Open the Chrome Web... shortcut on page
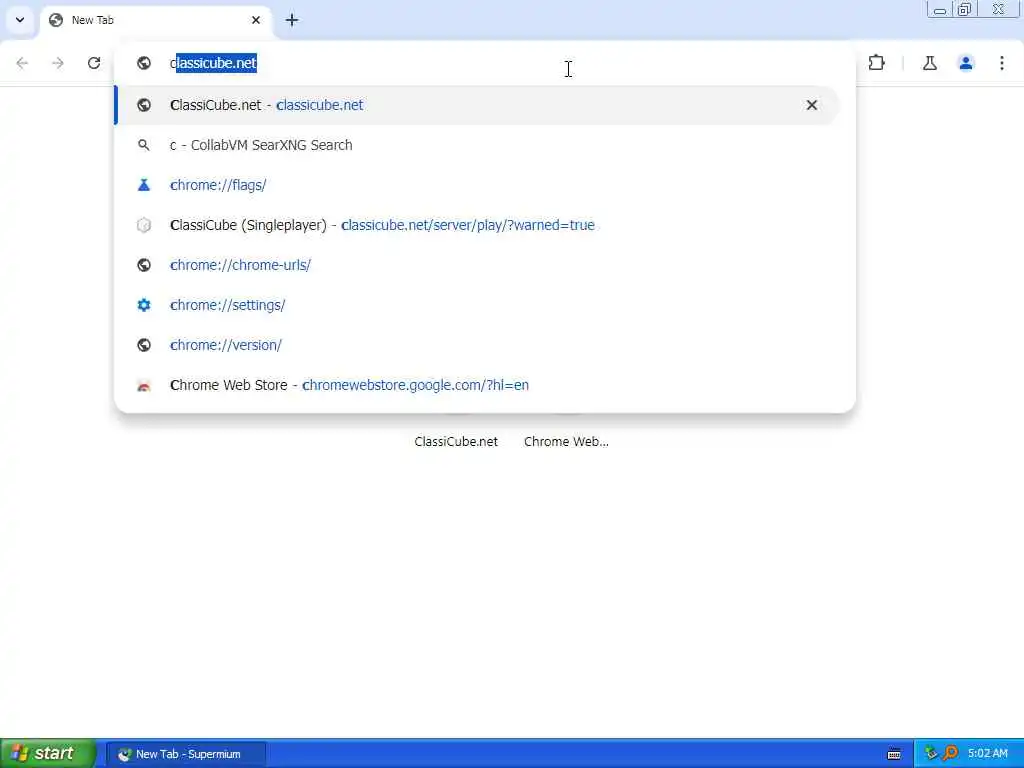1024x768 pixels. (x=566, y=441)
